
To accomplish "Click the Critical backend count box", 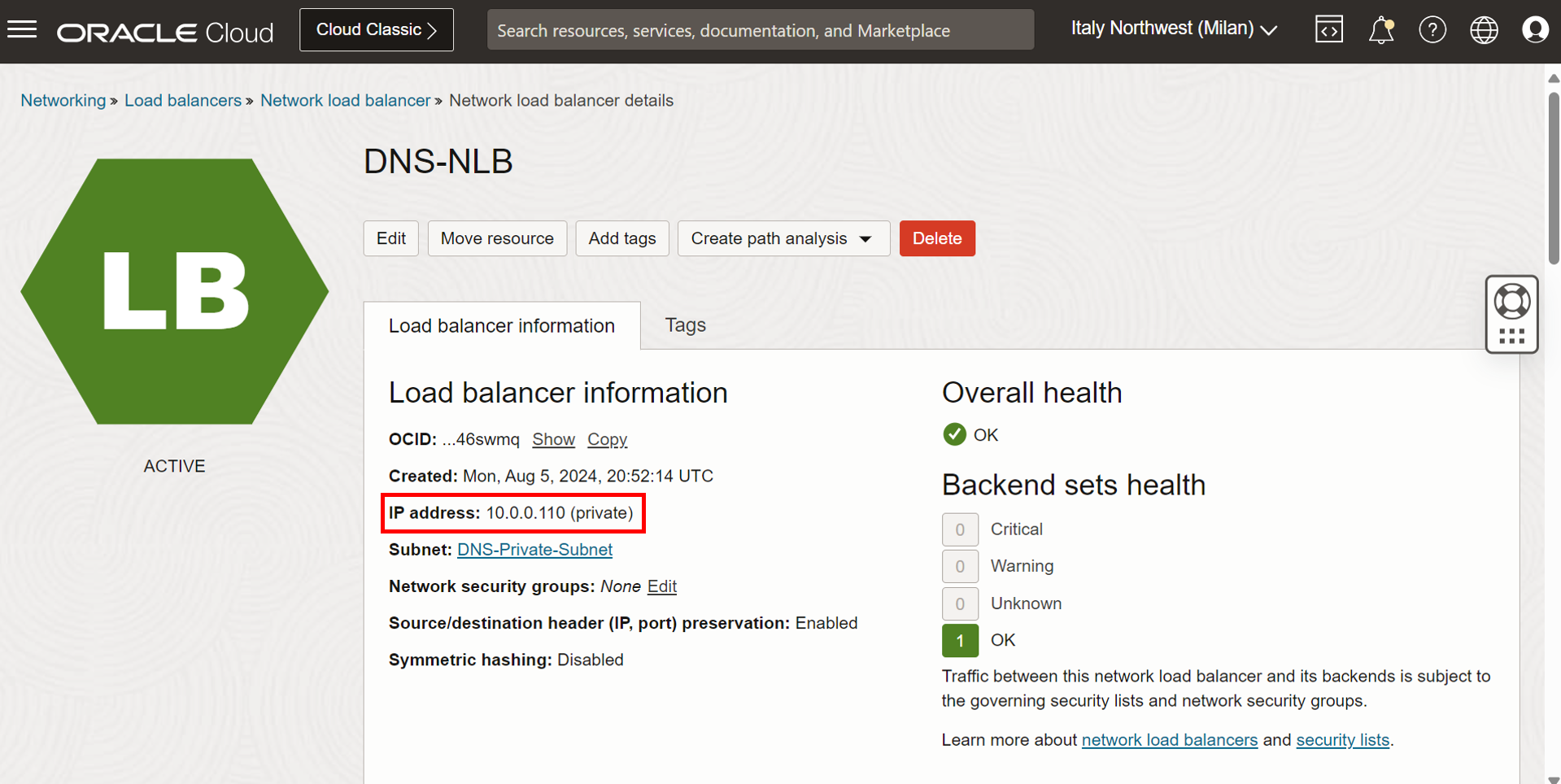I will click(x=960, y=529).
